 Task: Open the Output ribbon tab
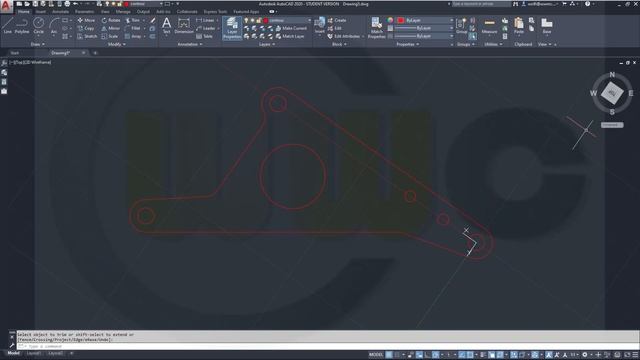tap(143, 12)
